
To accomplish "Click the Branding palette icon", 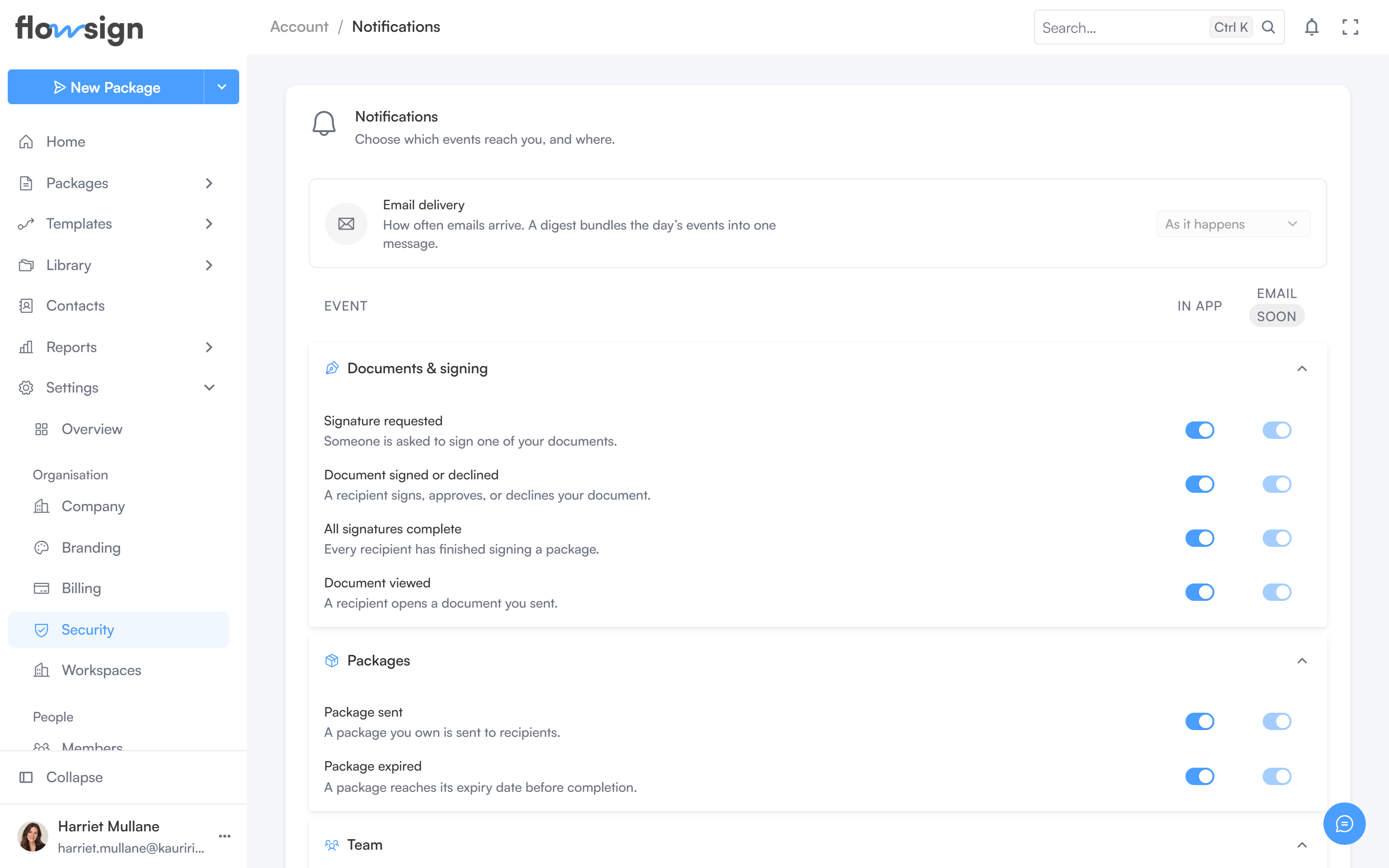I will click(x=41, y=547).
